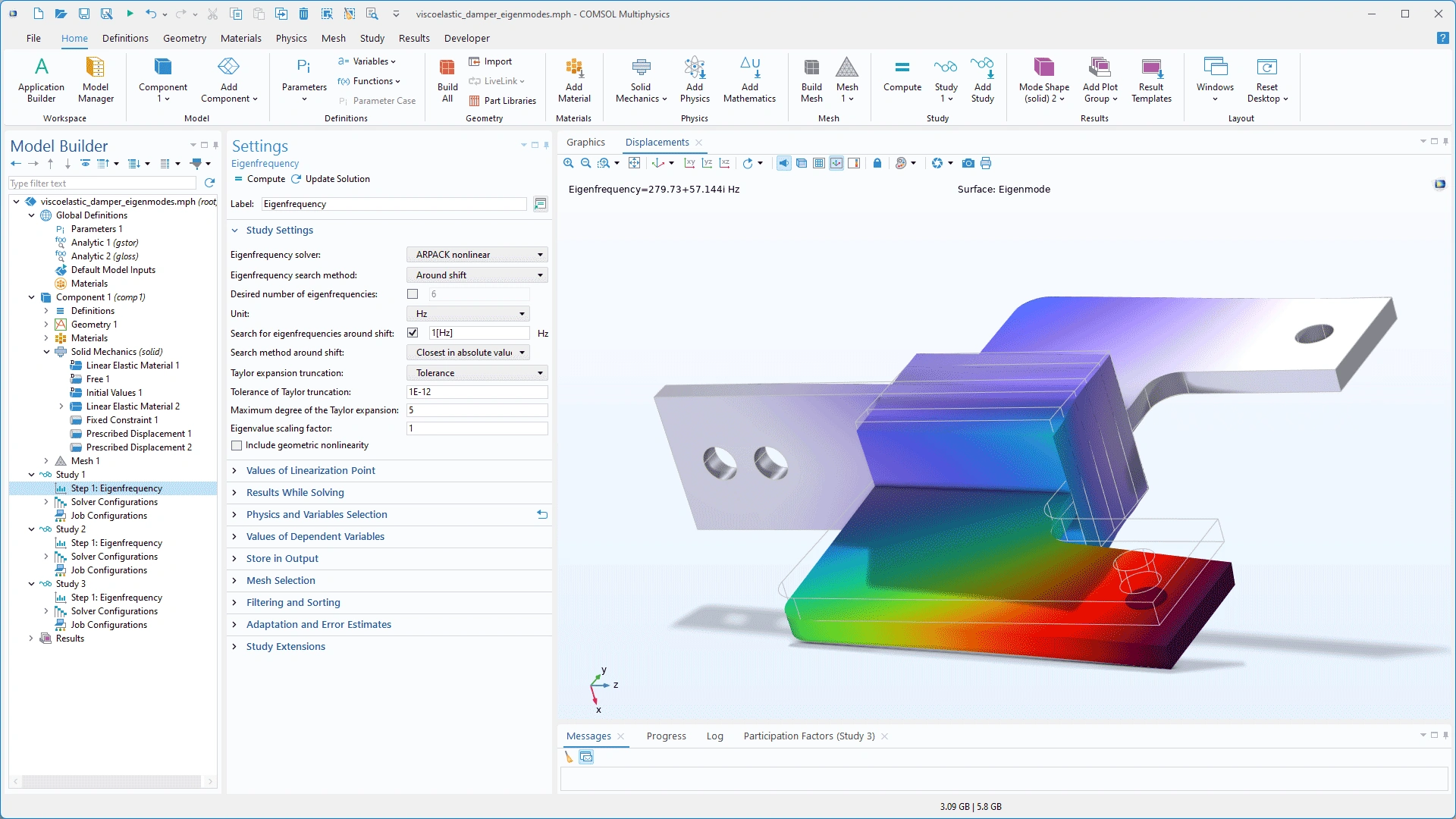This screenshot has width=1456, height=819.
Task: Click the print graphics icon
Action: click(x=986, y=163)
